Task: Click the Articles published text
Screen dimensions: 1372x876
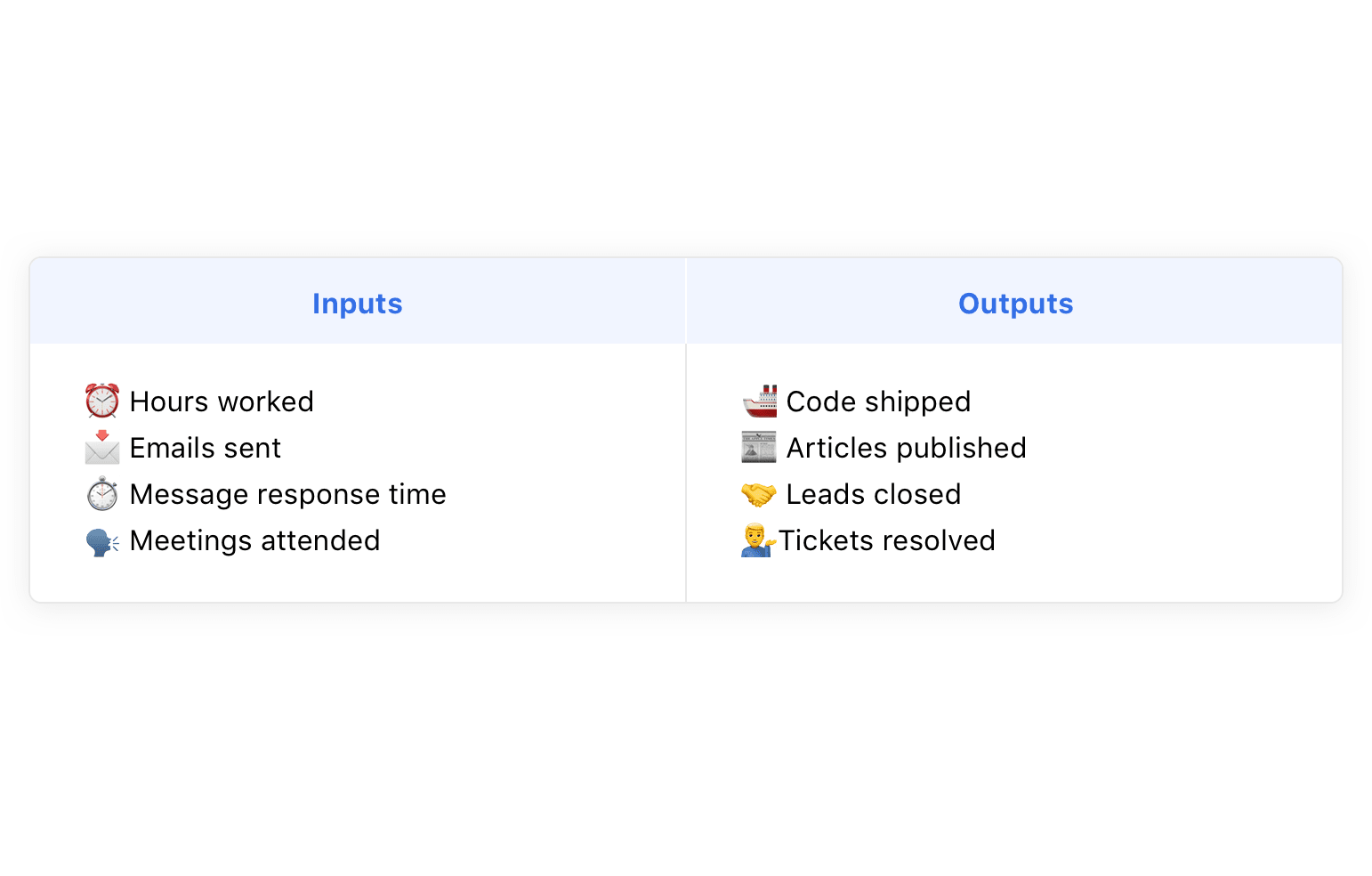Action: pos(906,448)
